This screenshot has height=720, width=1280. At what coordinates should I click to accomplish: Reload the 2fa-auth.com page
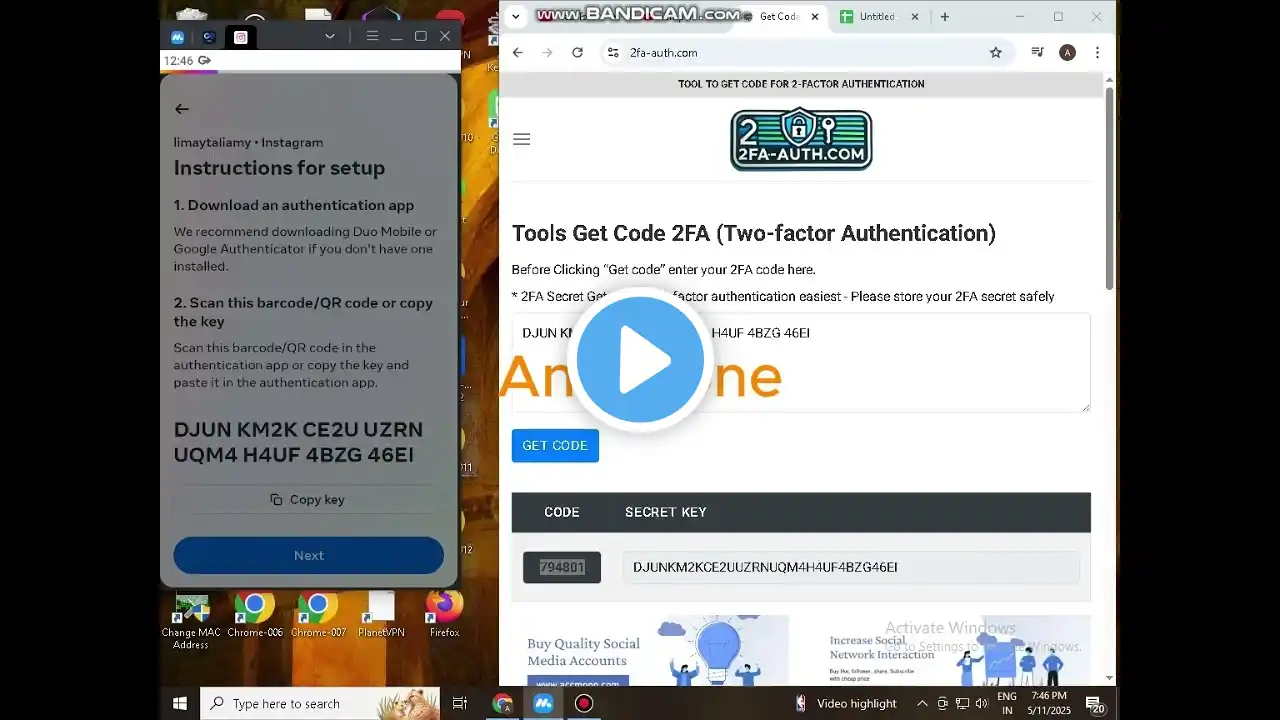click(x=577, y=53)
